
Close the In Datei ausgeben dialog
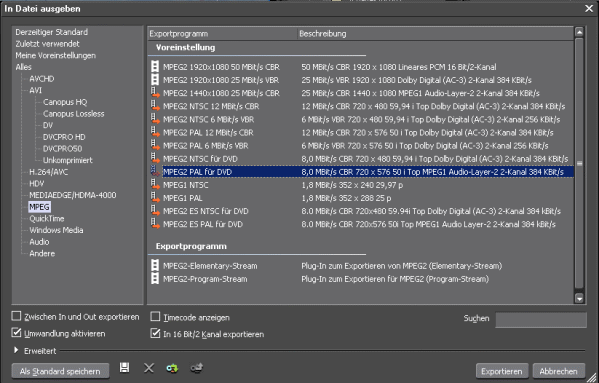pos(589,8)
